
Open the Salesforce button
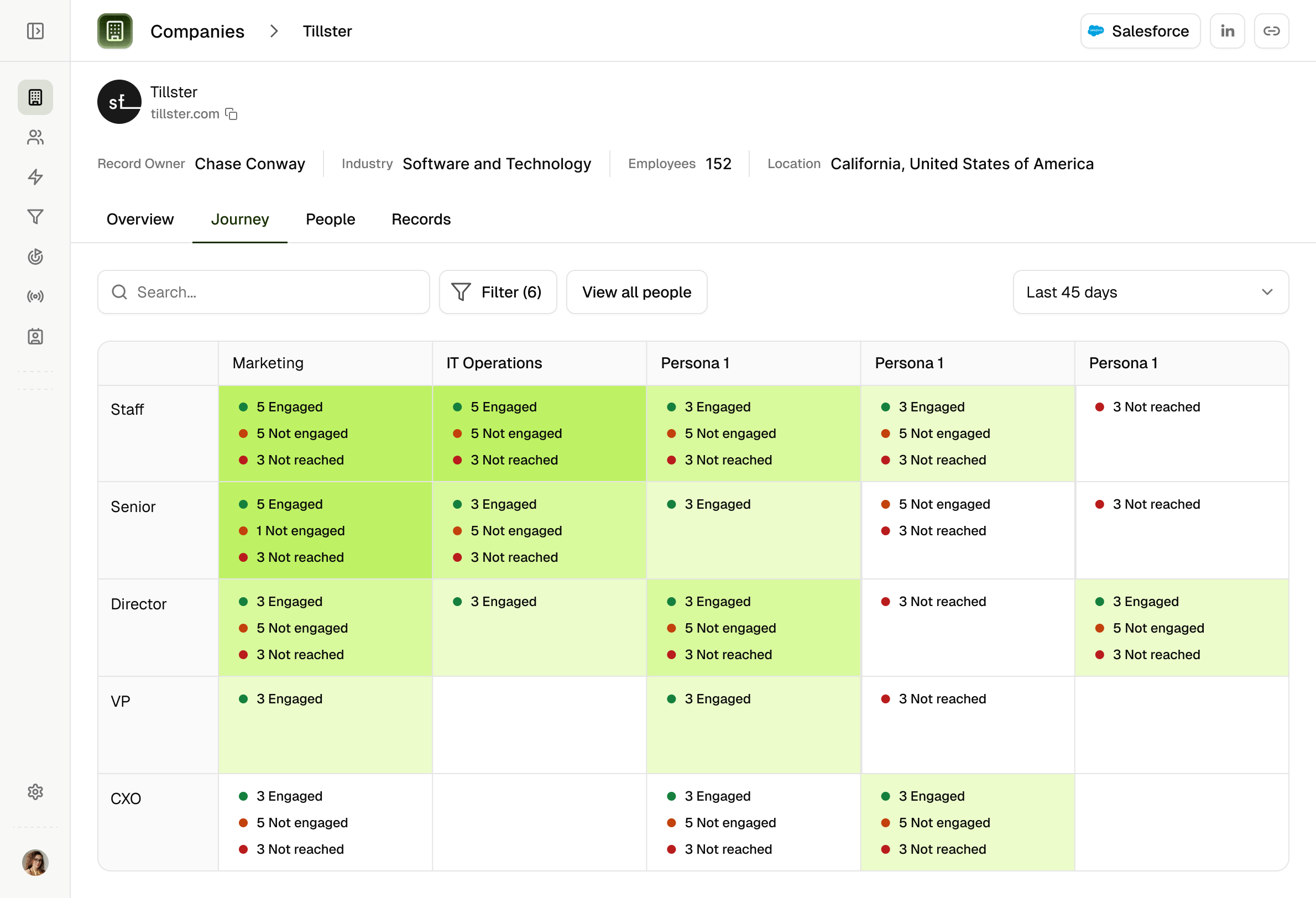1140,31
